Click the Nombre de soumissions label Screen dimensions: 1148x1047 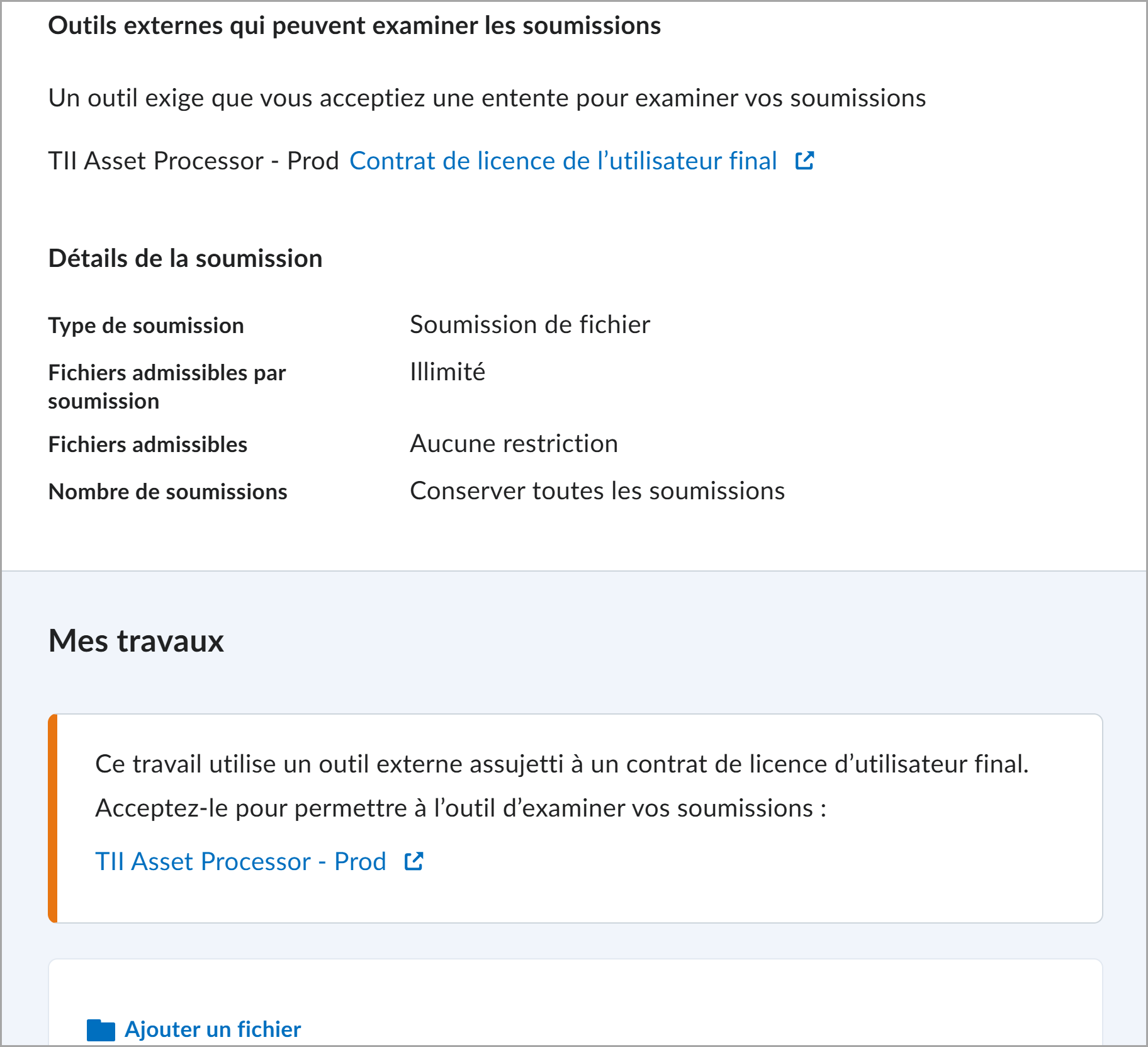(167, 492)
